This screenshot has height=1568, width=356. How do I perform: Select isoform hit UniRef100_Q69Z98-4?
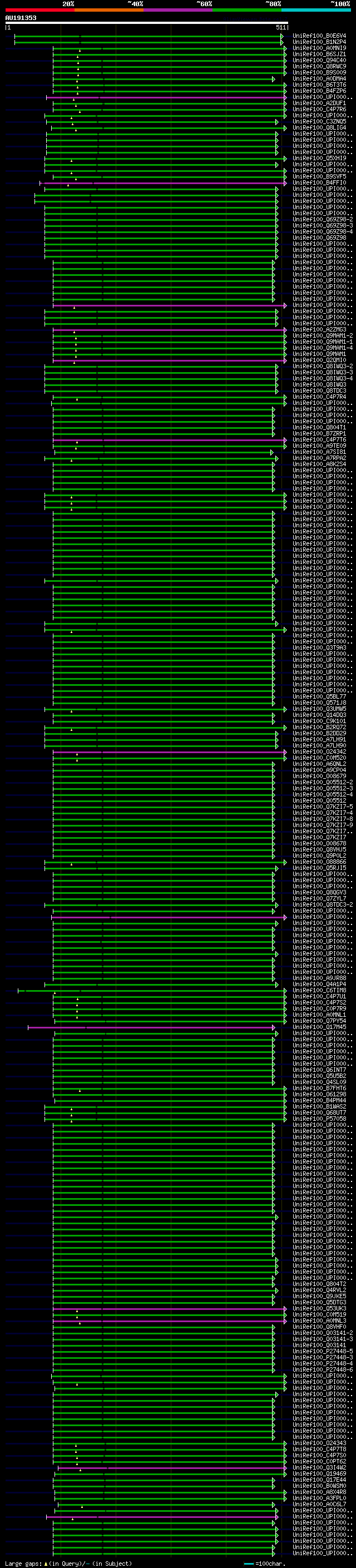[x=323, y=231]
